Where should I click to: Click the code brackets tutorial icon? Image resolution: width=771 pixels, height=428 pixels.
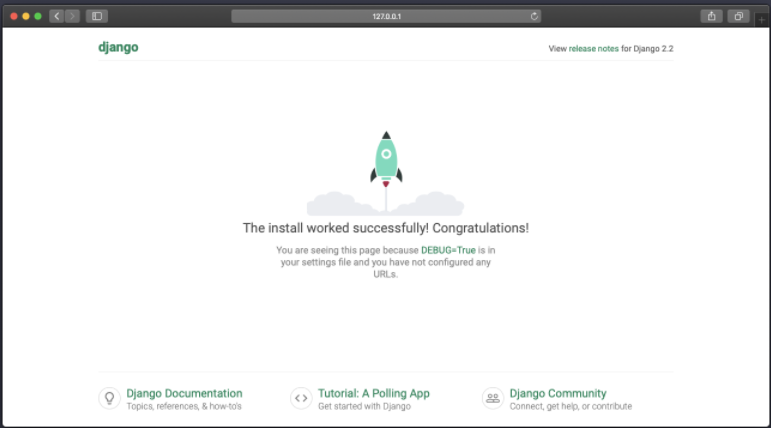pos(301,398)
